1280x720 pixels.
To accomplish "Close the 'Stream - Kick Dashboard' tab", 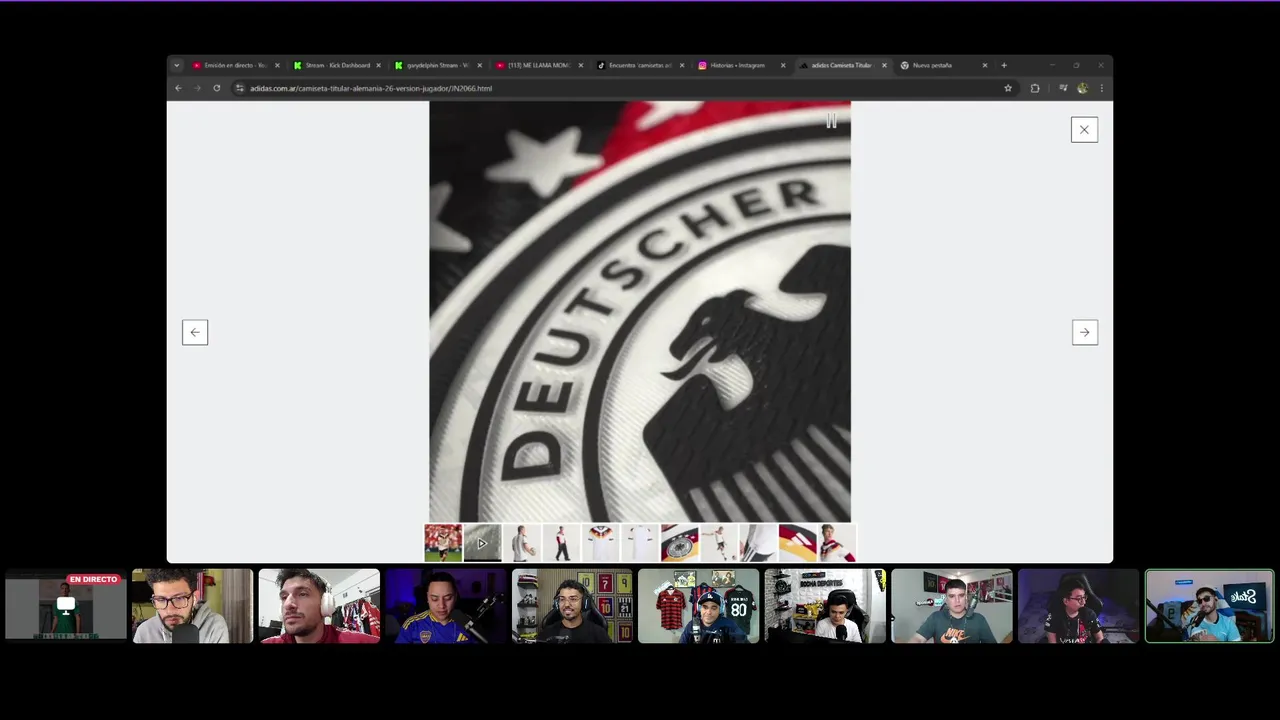I will (x=378, y=65).
